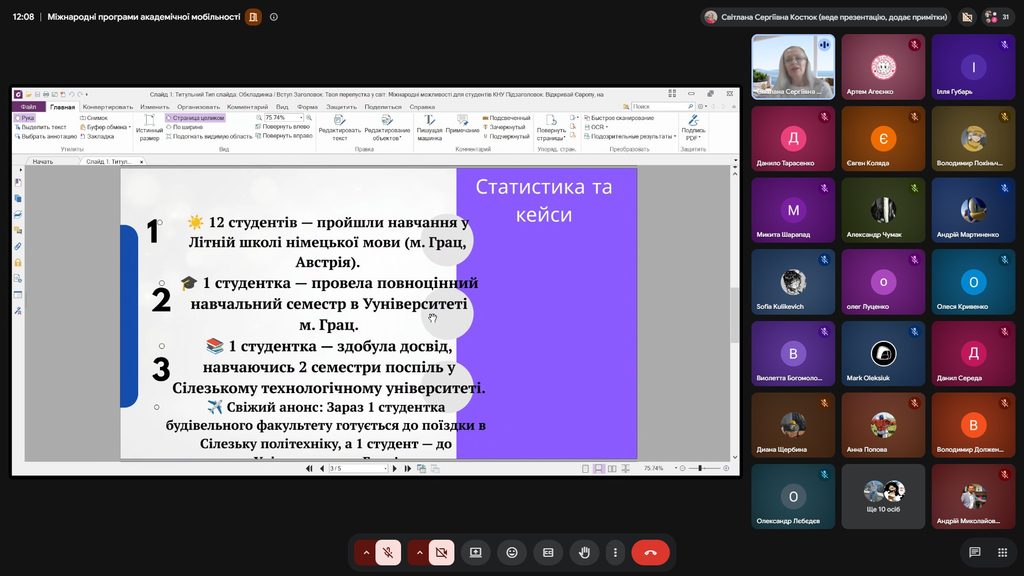Image resolution: width=1024 pixels, height=576 pixels.
Task: Show participants list with count 31
Action: click(x=997, y=17)
